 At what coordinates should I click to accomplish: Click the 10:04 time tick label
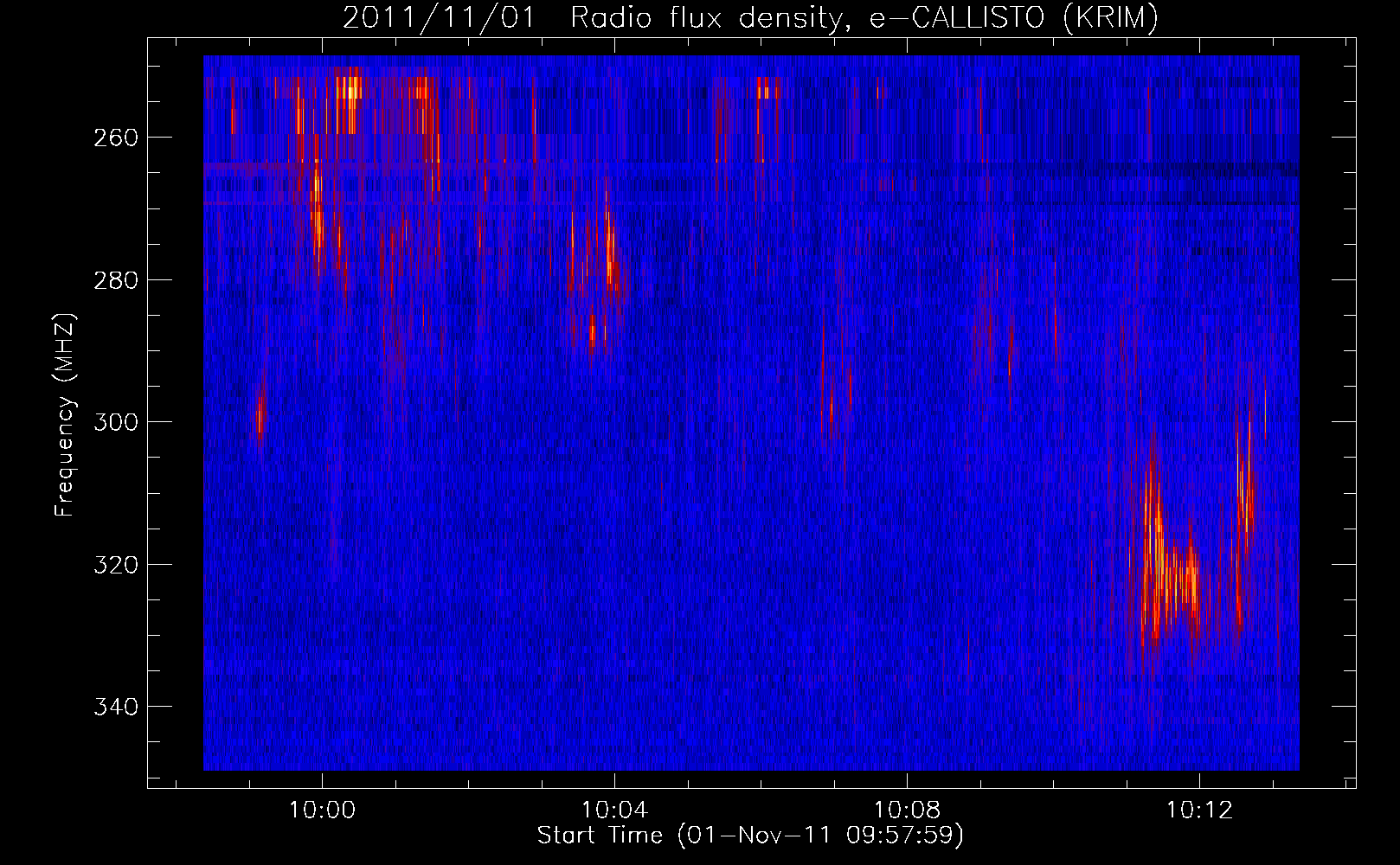[x=614, y=811]
